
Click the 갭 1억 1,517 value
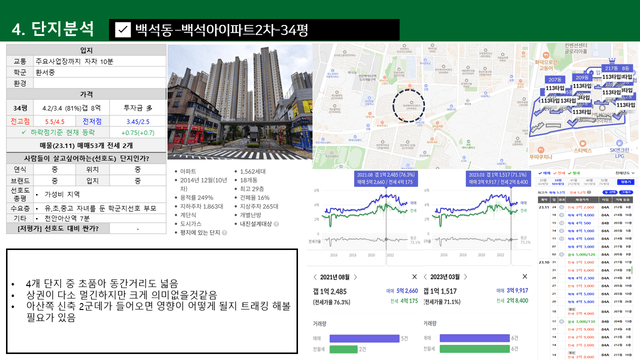440,291
